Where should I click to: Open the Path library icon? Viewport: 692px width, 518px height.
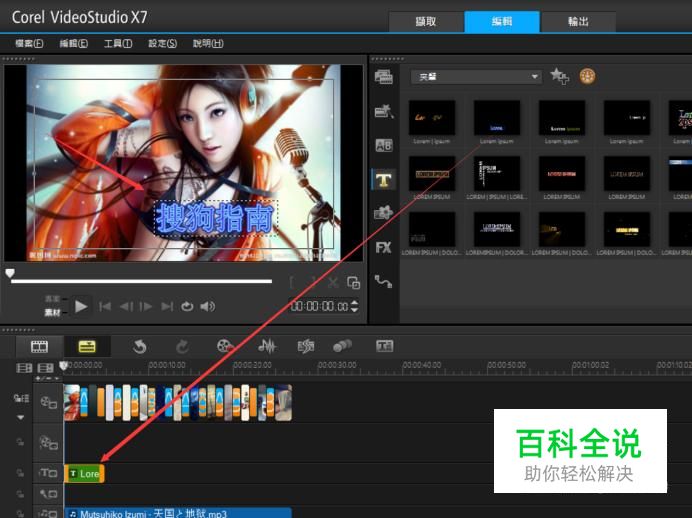click(x=384, y=281)
